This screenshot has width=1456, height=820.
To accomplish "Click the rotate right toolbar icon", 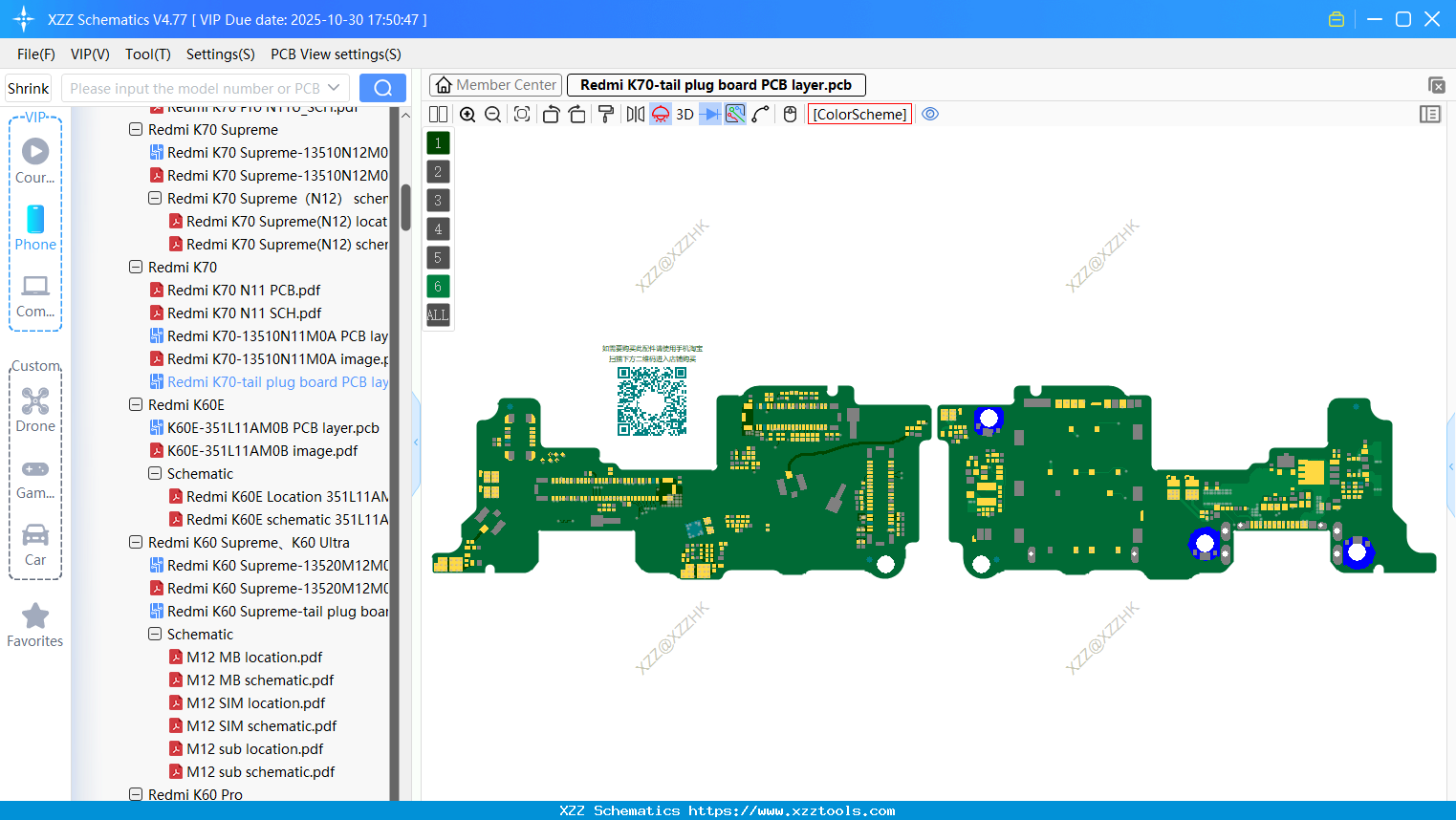I will [577, 114].
